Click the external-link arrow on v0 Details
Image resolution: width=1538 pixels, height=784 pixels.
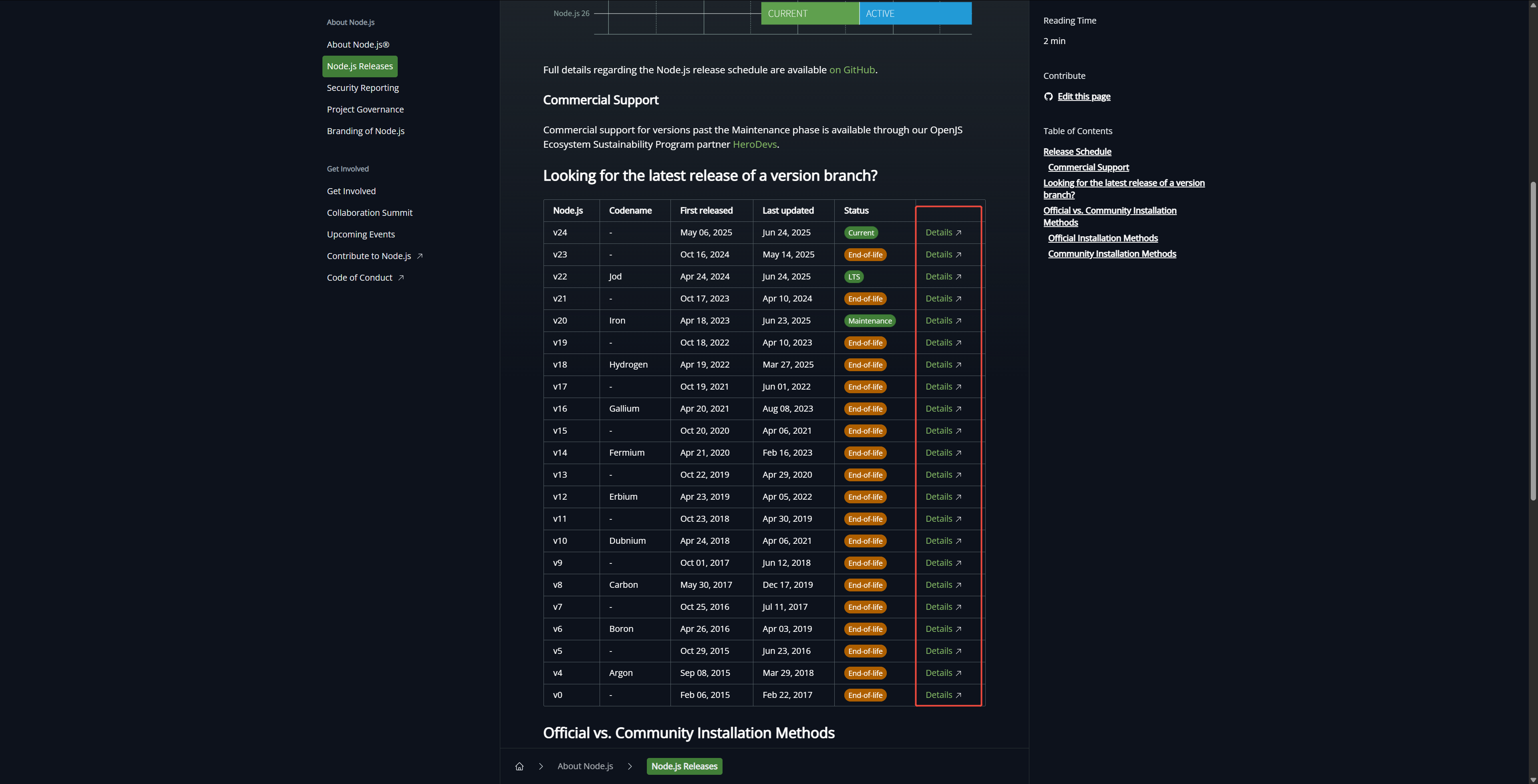click(958, 695)
